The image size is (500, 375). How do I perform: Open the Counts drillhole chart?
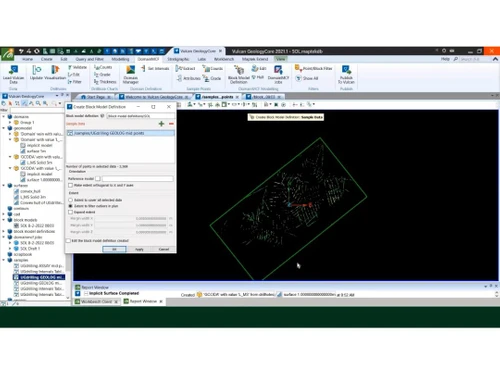pos(103,67)
